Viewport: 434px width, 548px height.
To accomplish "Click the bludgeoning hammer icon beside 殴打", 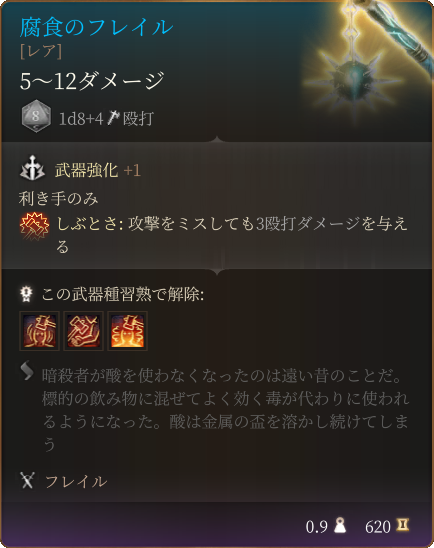I will coord(113,118).
